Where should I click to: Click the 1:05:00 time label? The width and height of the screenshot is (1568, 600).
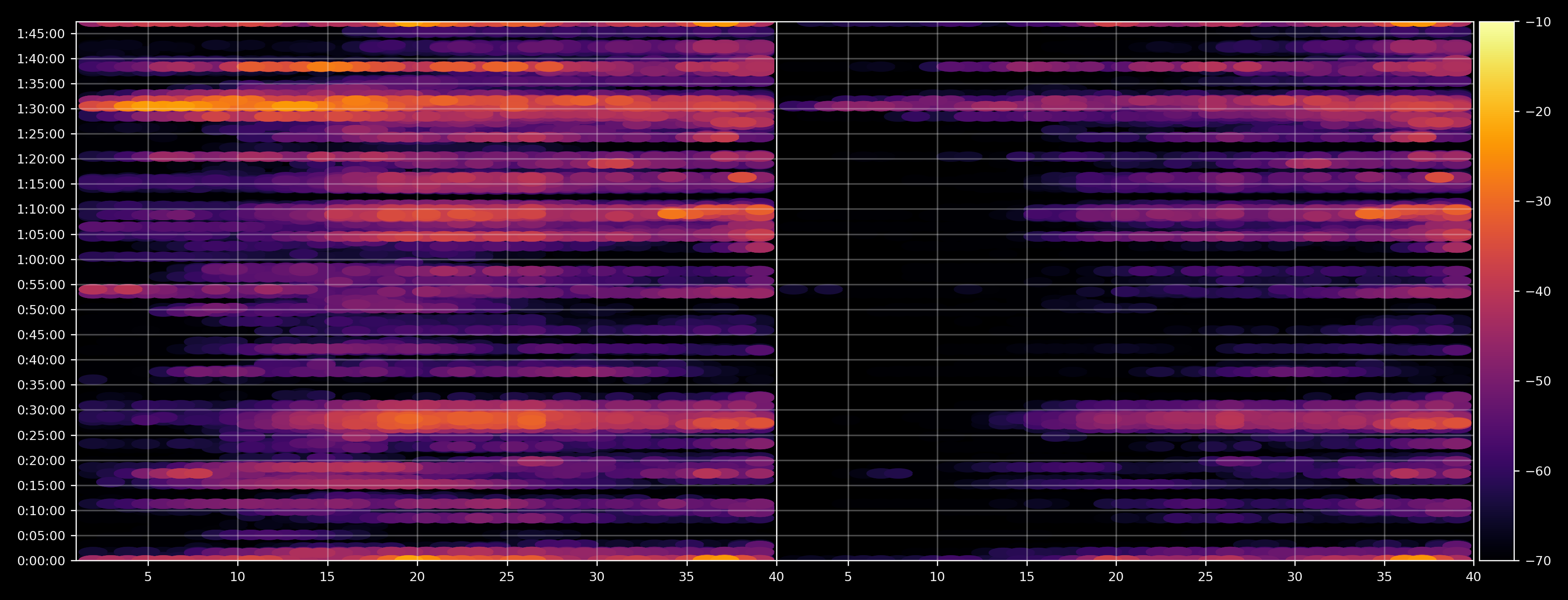pos(41,235)
